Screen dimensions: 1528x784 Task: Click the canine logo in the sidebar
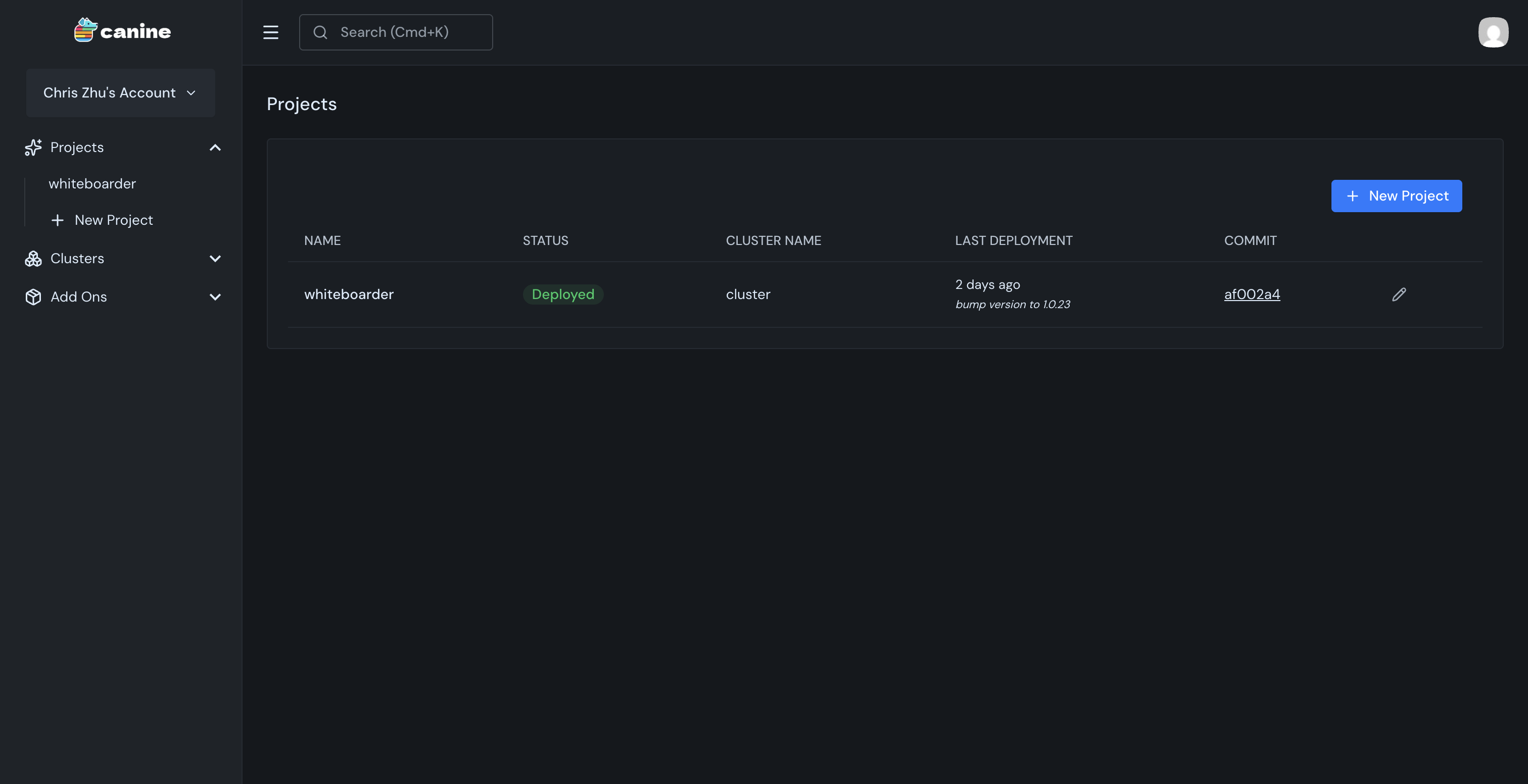tap(122, 30)
